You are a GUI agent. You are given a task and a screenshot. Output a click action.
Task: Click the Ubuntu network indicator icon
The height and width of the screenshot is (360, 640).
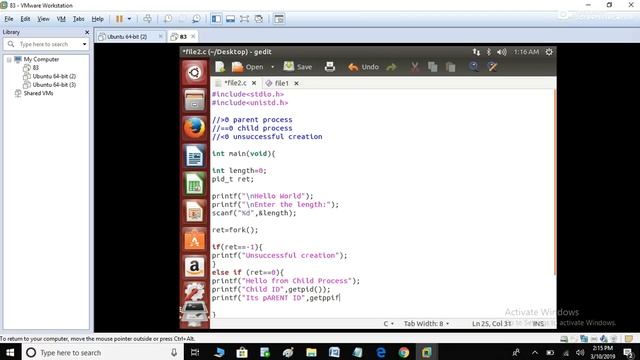(476, 52)
